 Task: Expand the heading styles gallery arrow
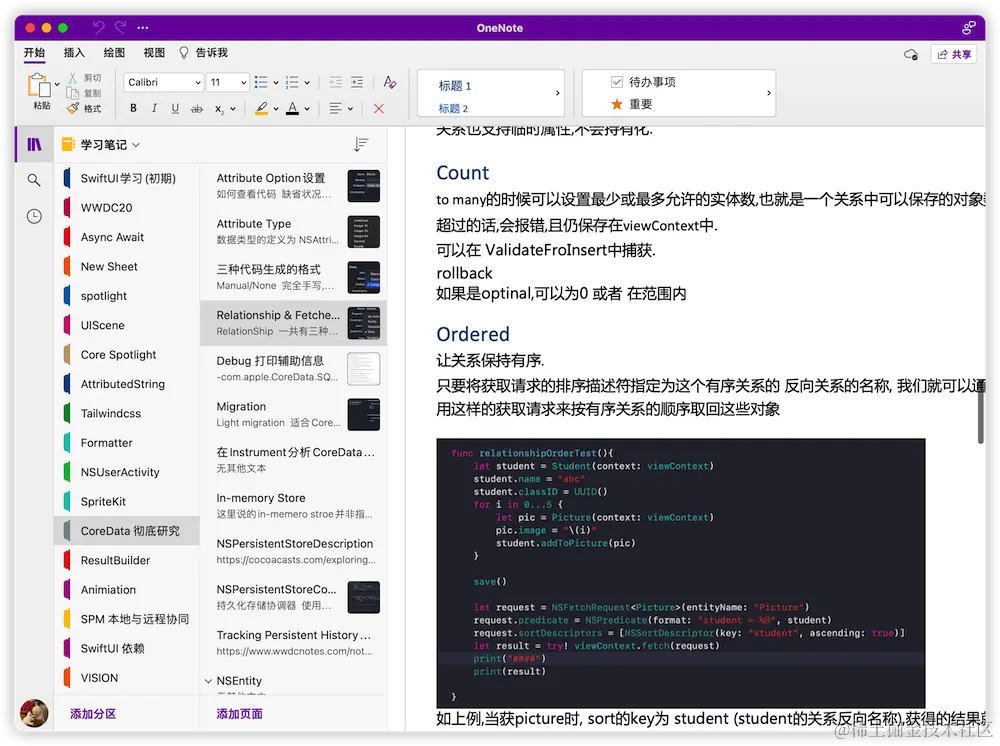[x=557, y=93]
